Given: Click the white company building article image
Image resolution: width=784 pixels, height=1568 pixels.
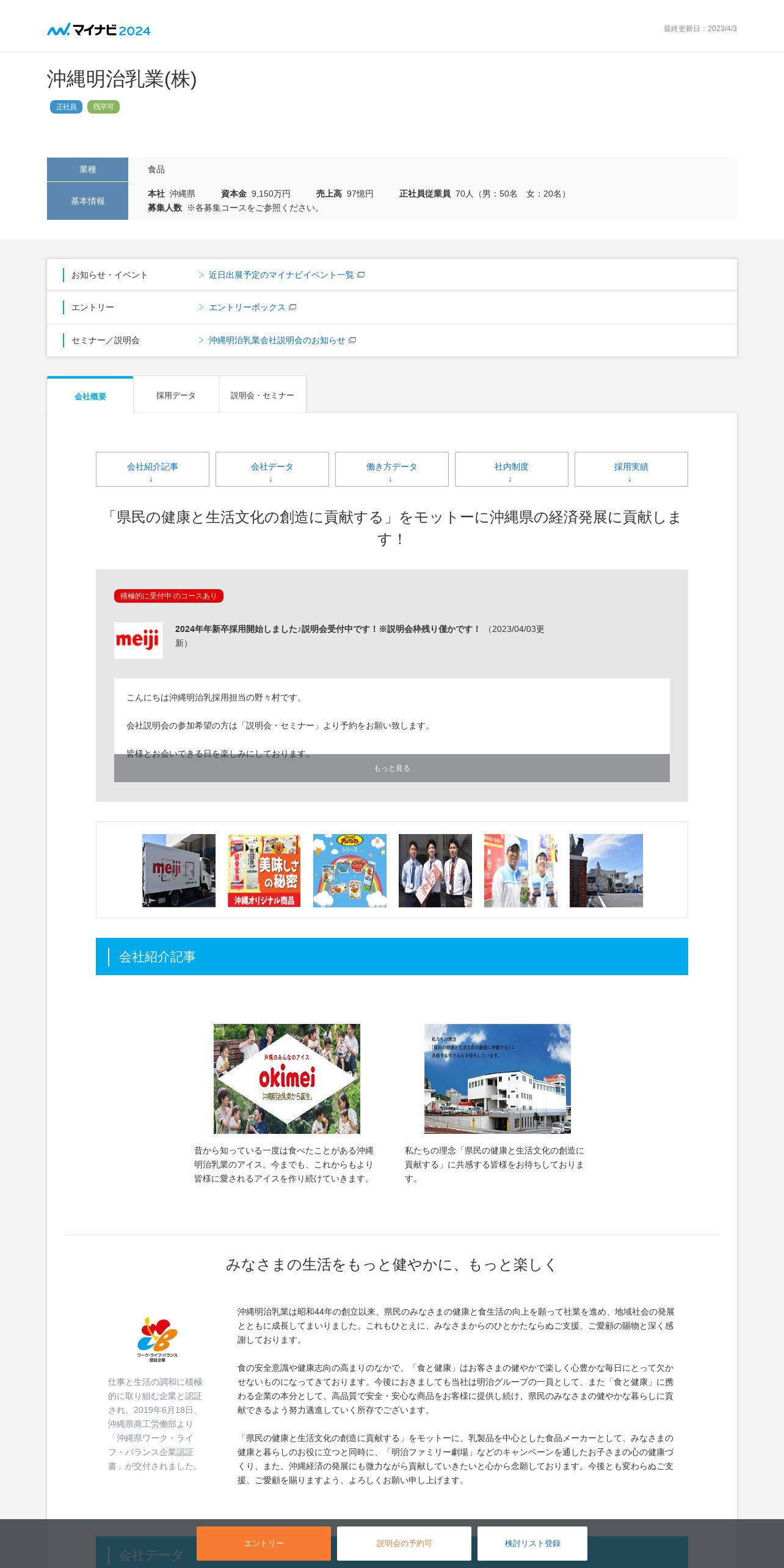Looking at the screenshot, I should (x=498, y=1079).
